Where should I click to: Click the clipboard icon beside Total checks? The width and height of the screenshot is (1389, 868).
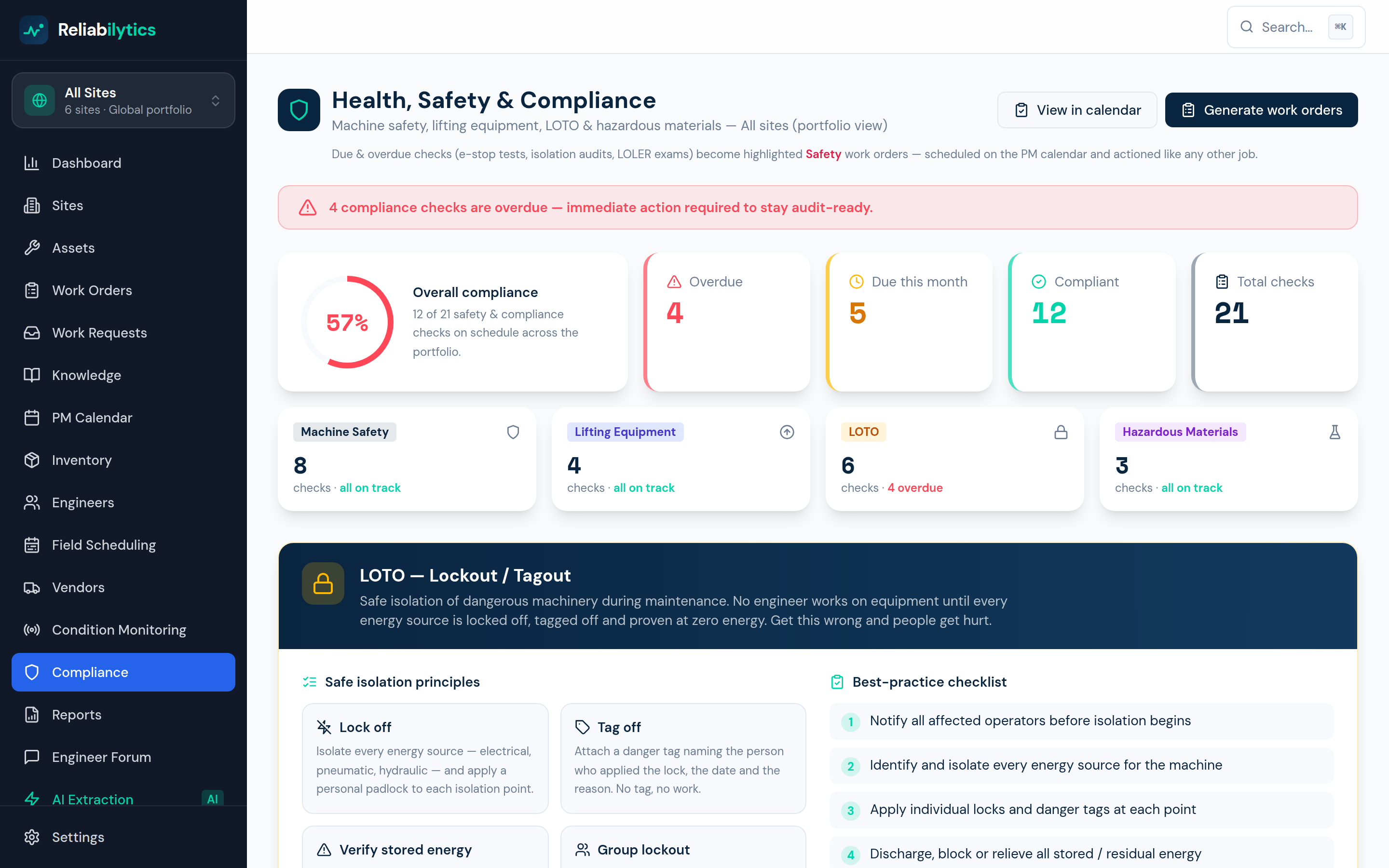(x=1222, y=282)
